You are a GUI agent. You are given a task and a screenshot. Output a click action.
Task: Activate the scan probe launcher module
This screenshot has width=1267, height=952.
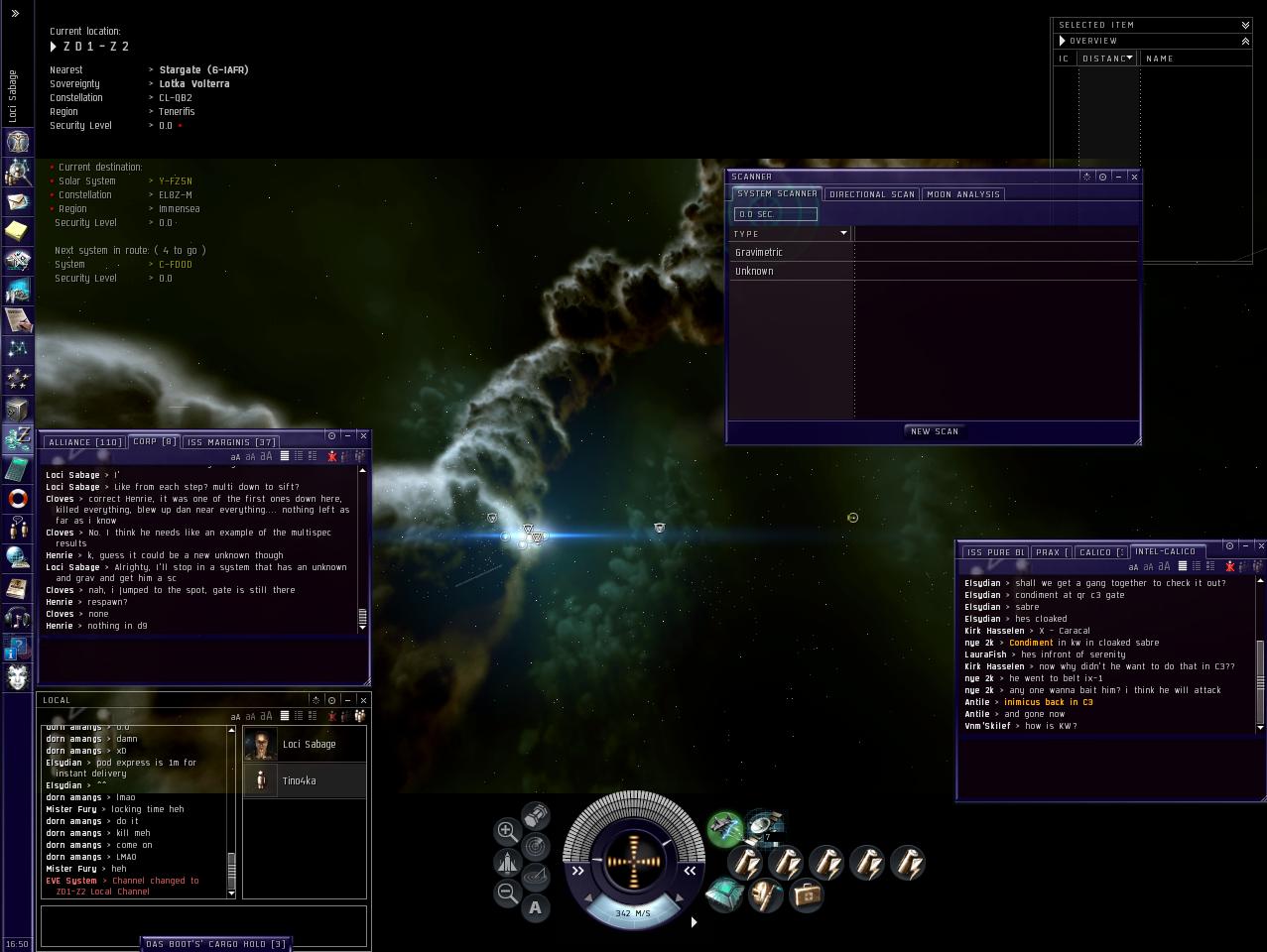[x=764, y=826]
